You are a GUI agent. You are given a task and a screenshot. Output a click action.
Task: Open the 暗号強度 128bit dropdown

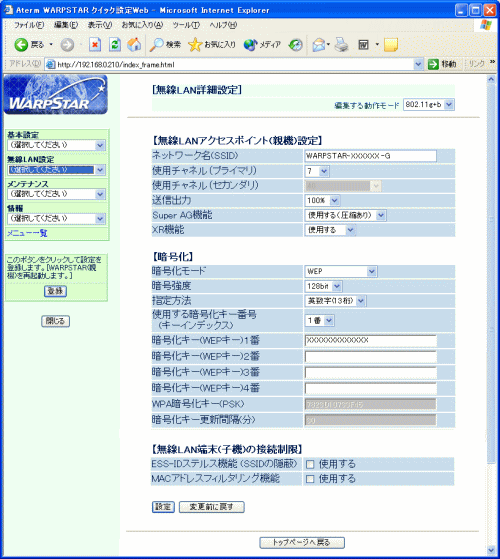[324, 286]
